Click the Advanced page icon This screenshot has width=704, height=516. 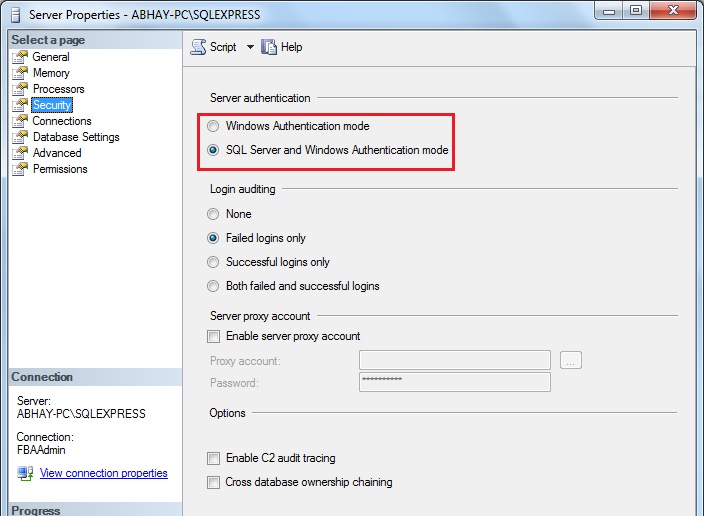[20, 153]
